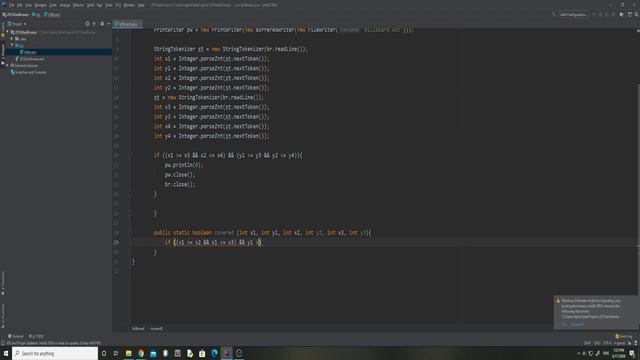This screenshot has height=360, width=640.
Task: Open the Event Log button
Action: coord(623,336)
